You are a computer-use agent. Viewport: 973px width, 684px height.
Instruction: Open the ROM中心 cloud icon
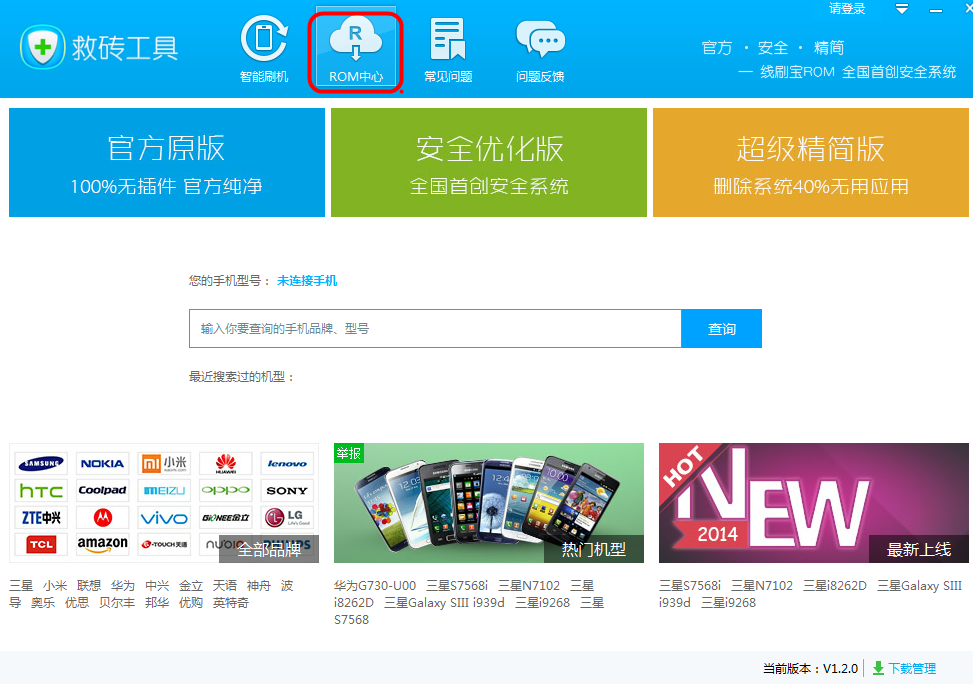click(x=355, y=40)
